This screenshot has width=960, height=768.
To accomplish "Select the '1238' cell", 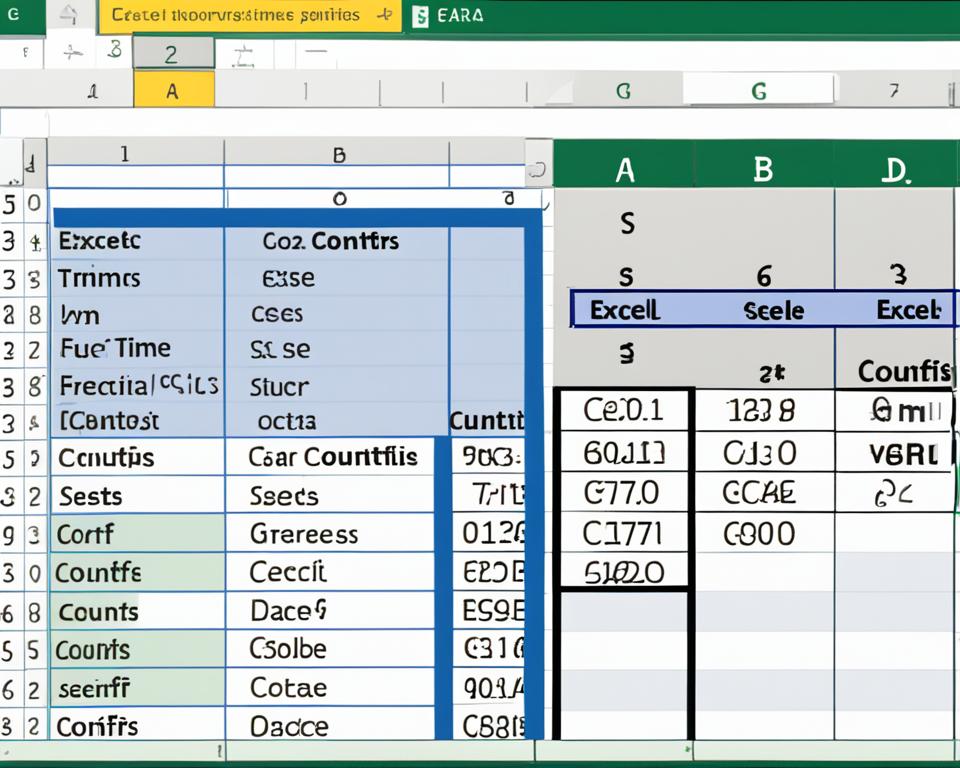I will pos(763,410).
